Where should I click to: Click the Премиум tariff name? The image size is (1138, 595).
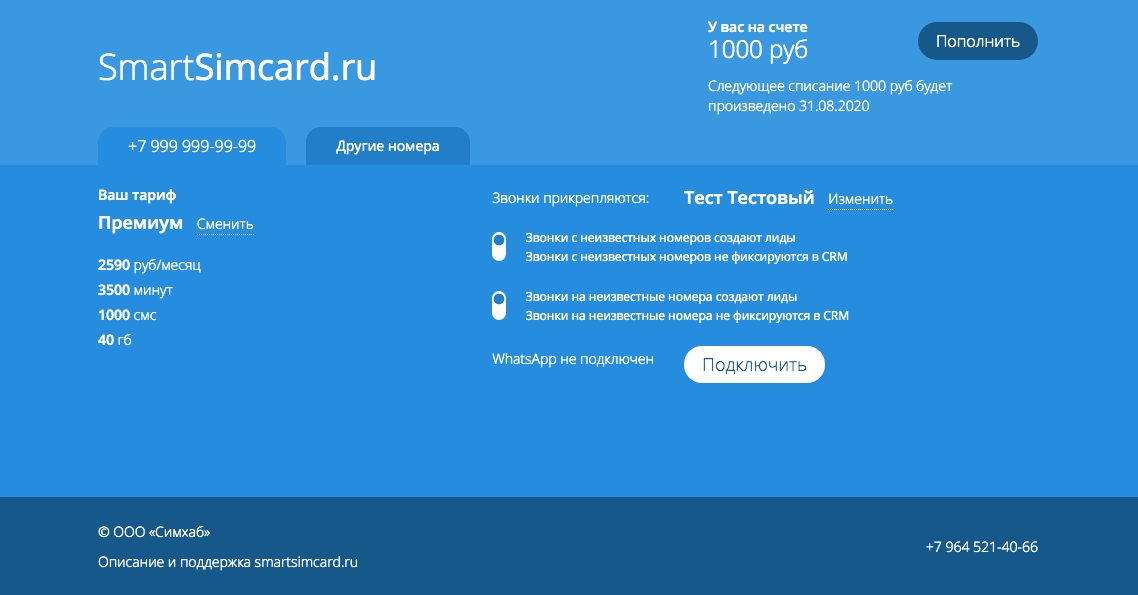tap(140, 223)
